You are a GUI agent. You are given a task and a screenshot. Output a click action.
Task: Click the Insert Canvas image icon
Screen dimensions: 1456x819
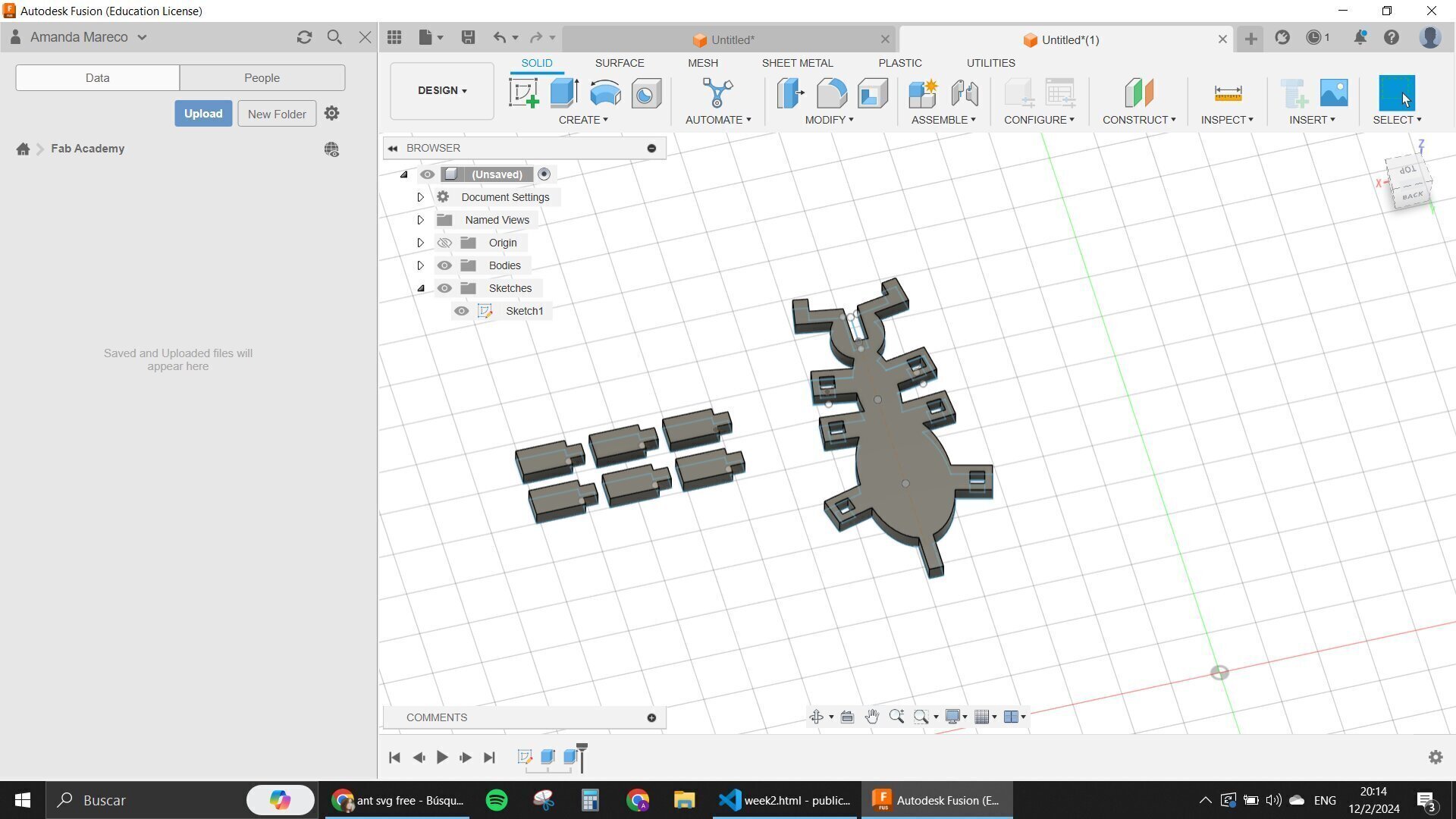1334,93
